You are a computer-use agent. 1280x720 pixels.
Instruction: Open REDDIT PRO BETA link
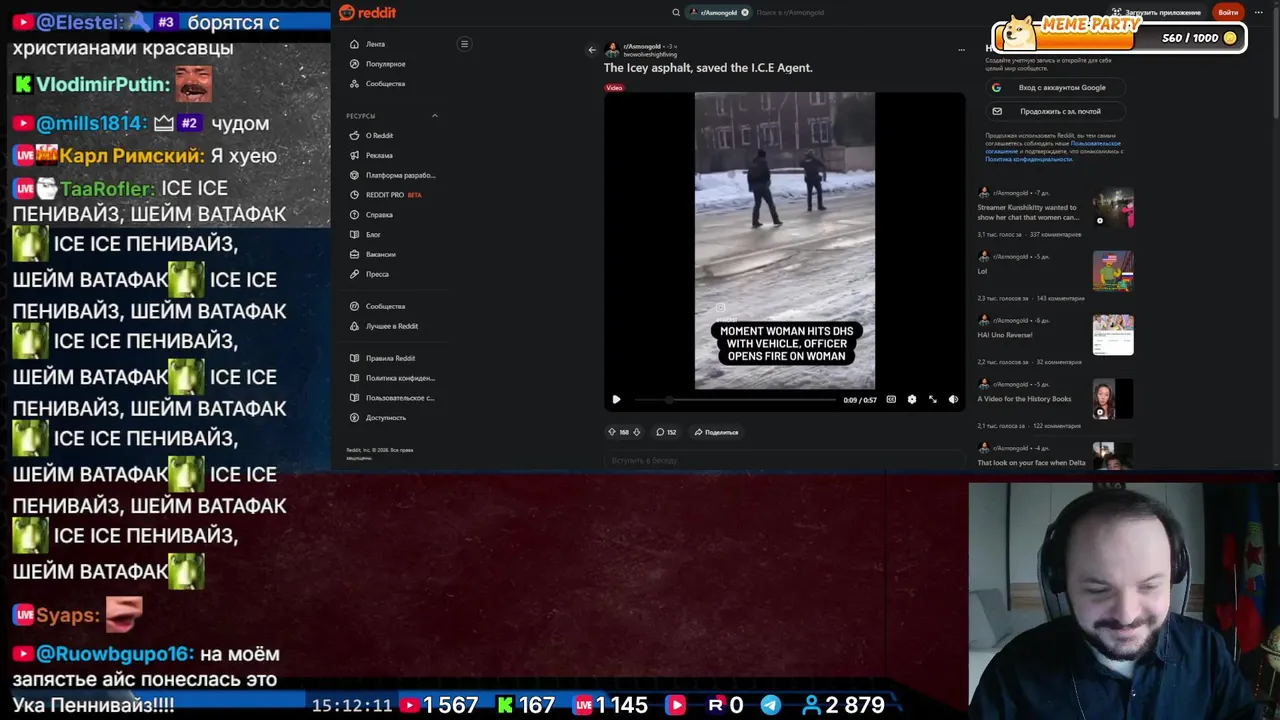point(393,195)
